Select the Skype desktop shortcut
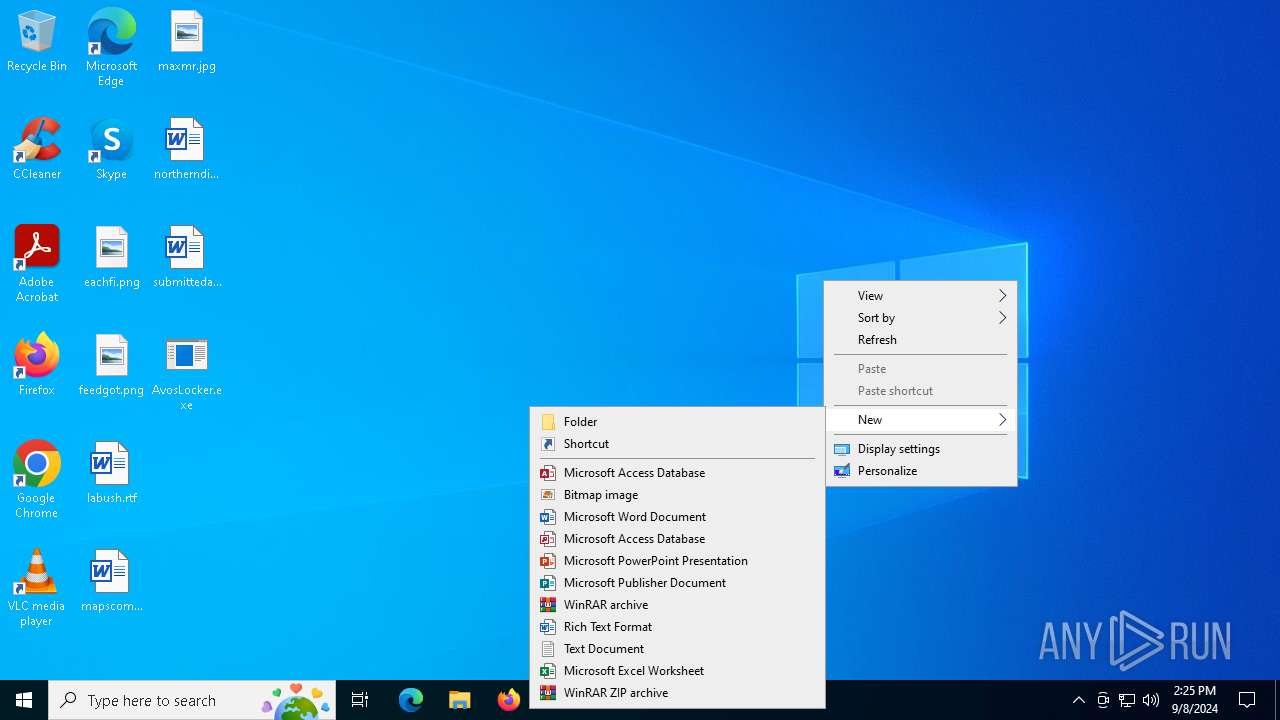 coord(111,150)
